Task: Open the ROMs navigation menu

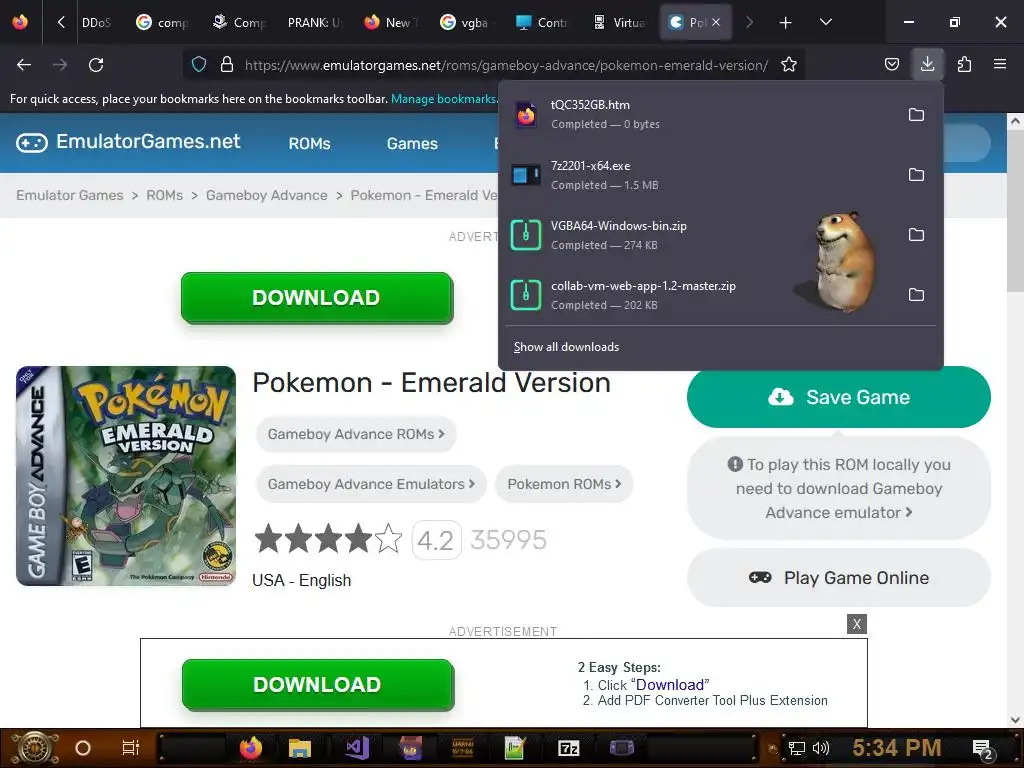Action: [310, 144]
